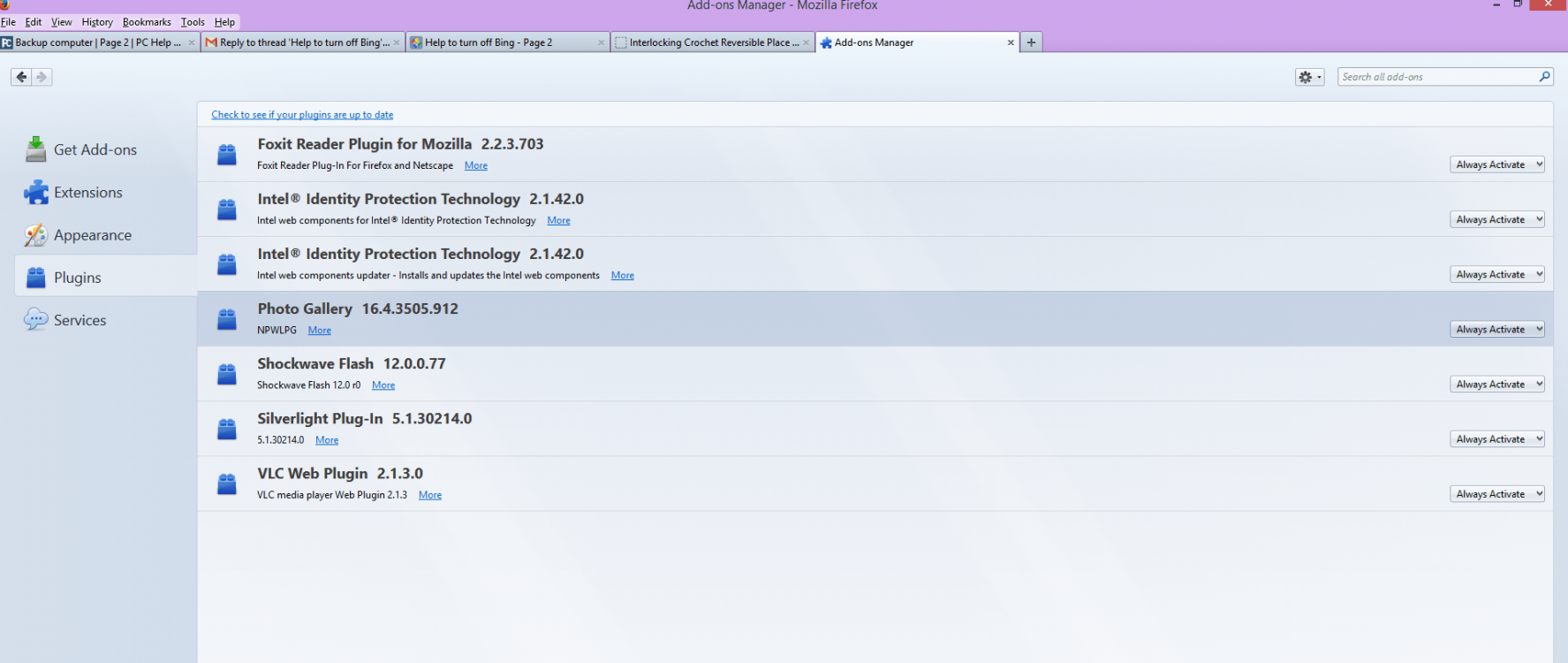Click More link for Shockwave Flash
Screen dimensions: 1568x663
tap(383, 385)
